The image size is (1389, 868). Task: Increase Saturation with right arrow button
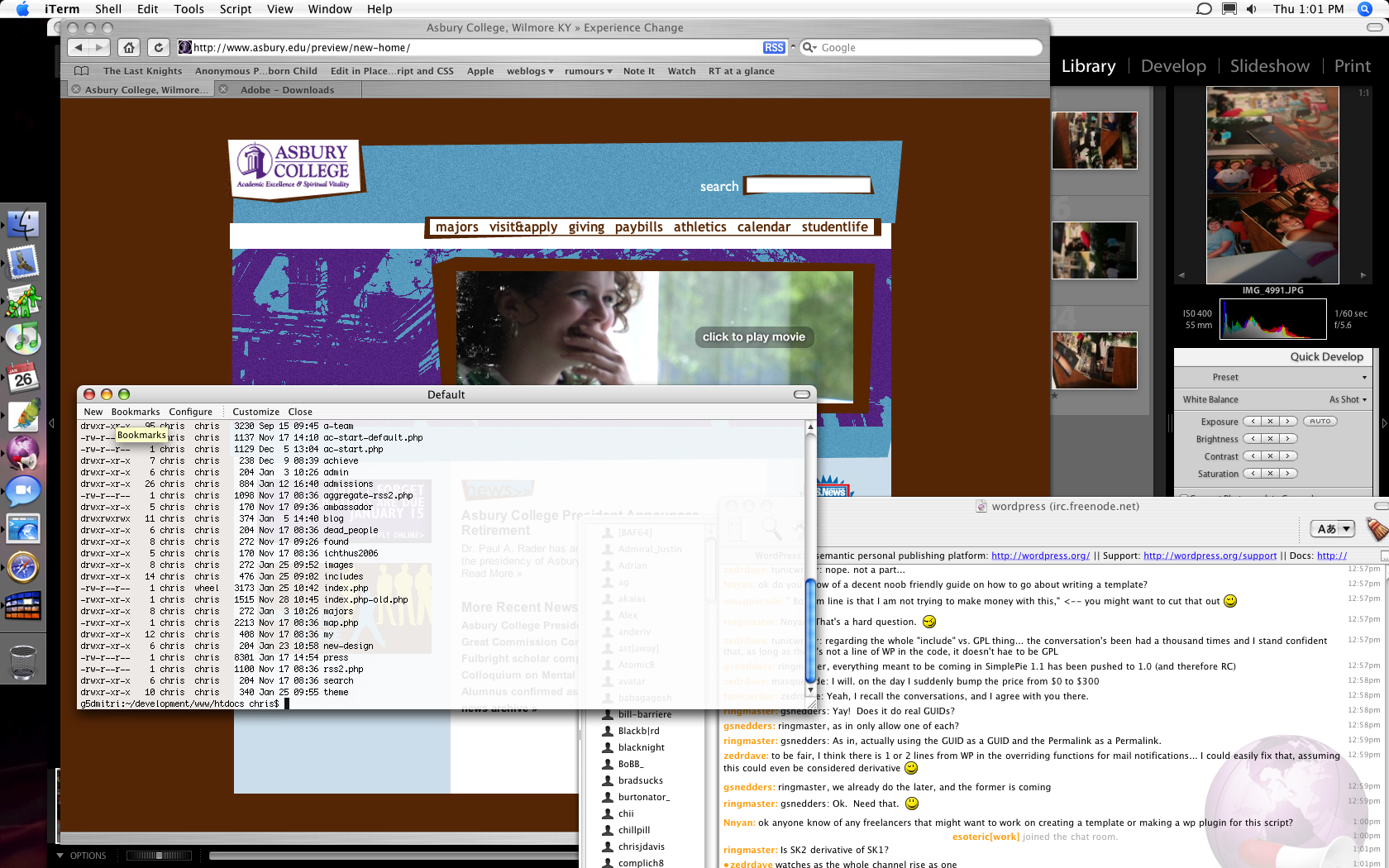(x=1288, y=474)
